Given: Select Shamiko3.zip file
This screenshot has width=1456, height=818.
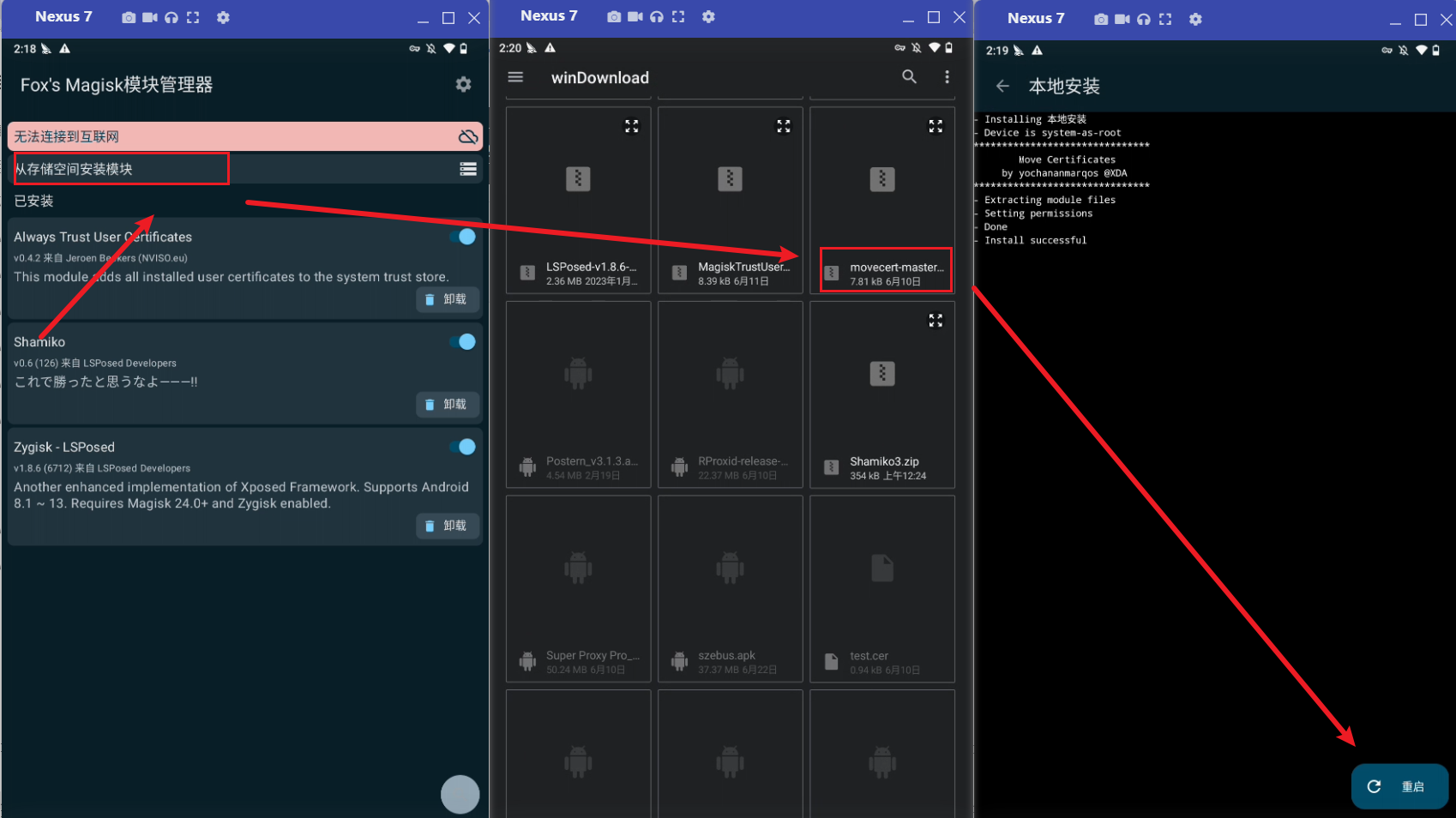Looking at the screenshot, I should pos(882,394).
